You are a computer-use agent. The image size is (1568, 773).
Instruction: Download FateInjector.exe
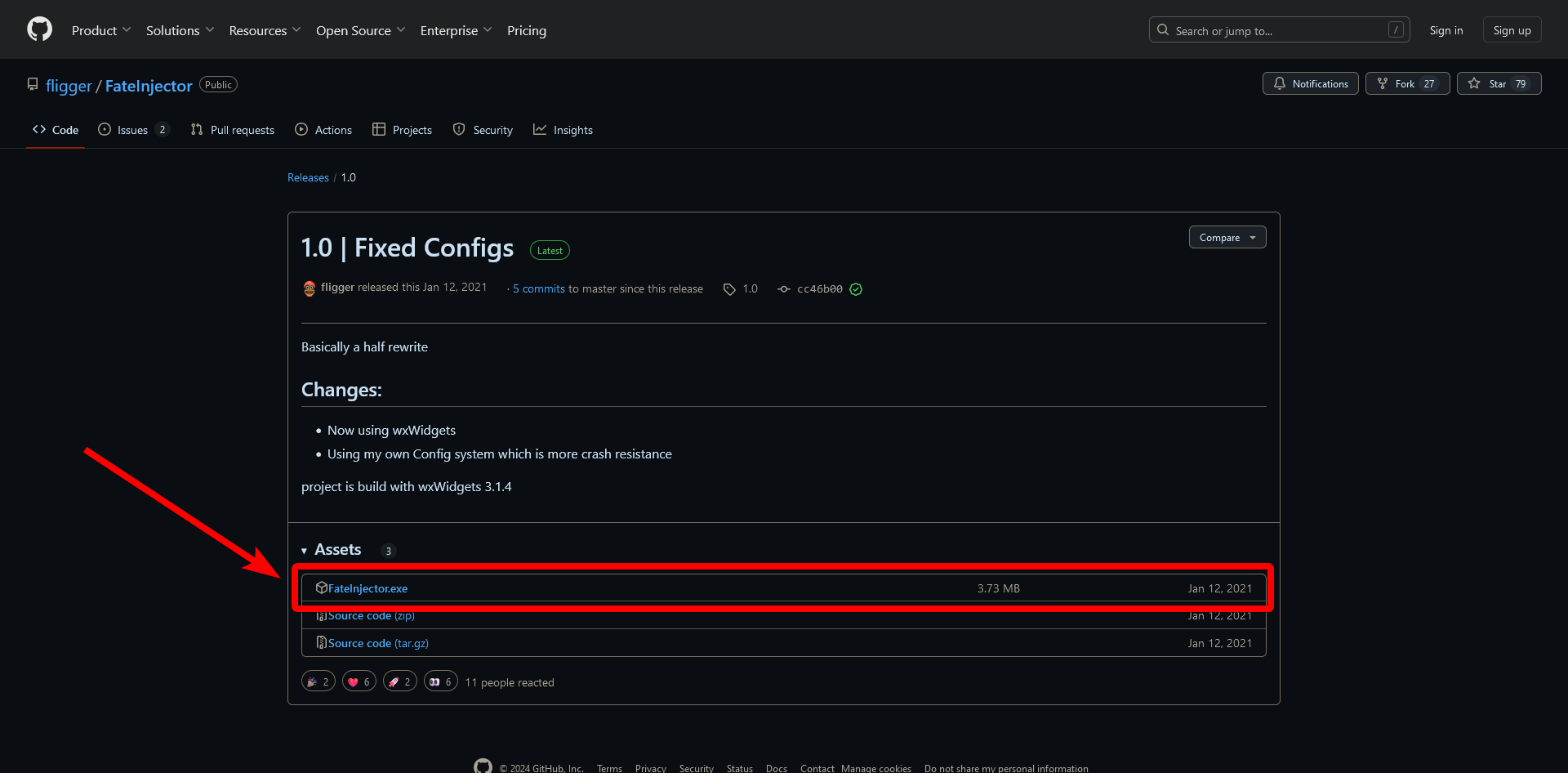point(367,588)
